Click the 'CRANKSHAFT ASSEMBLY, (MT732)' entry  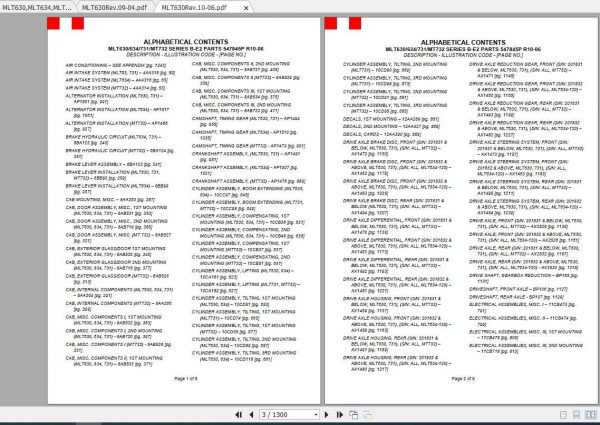pyautogui.click(x=248, y=181)
